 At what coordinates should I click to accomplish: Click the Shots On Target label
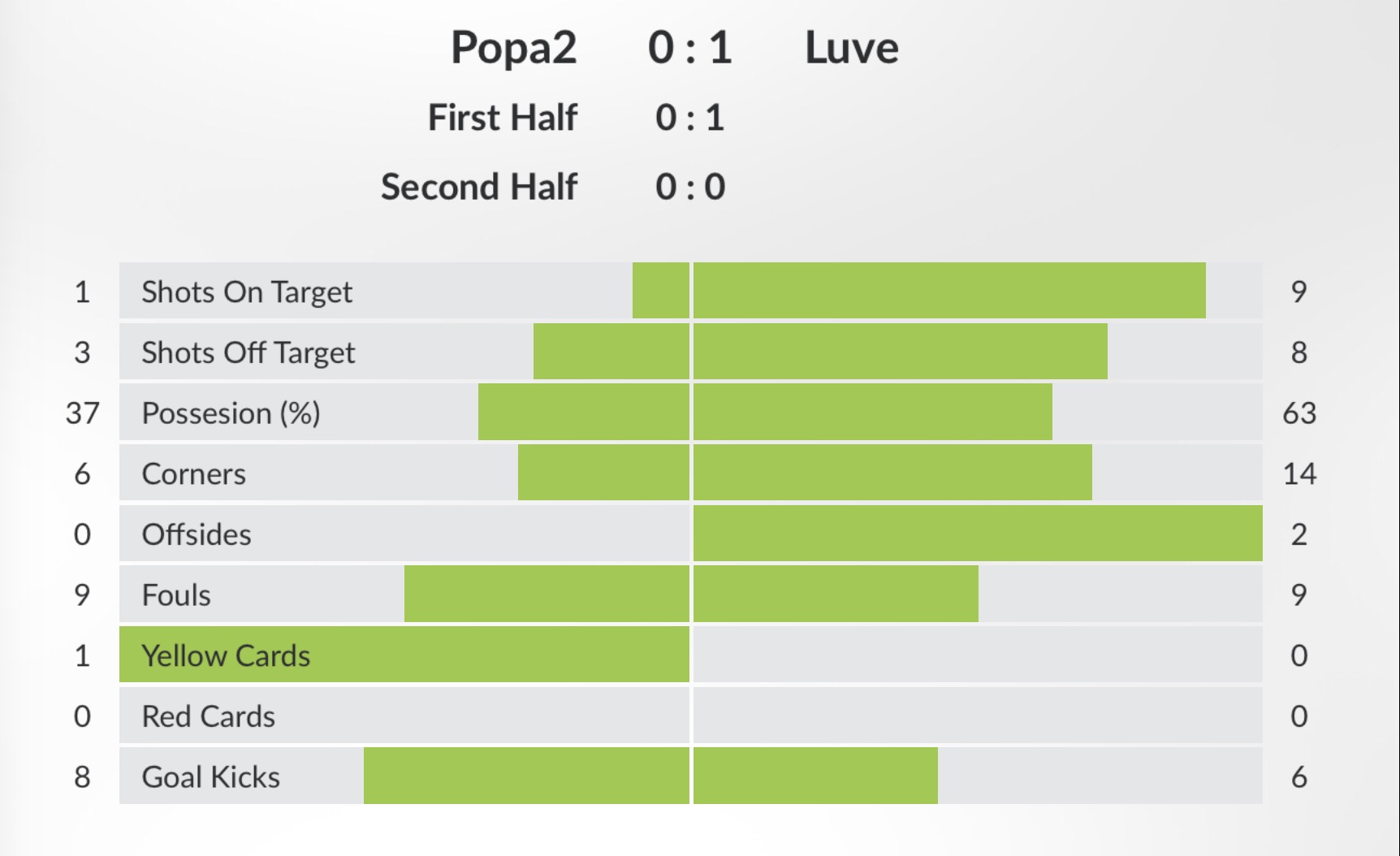coord(247,292)
